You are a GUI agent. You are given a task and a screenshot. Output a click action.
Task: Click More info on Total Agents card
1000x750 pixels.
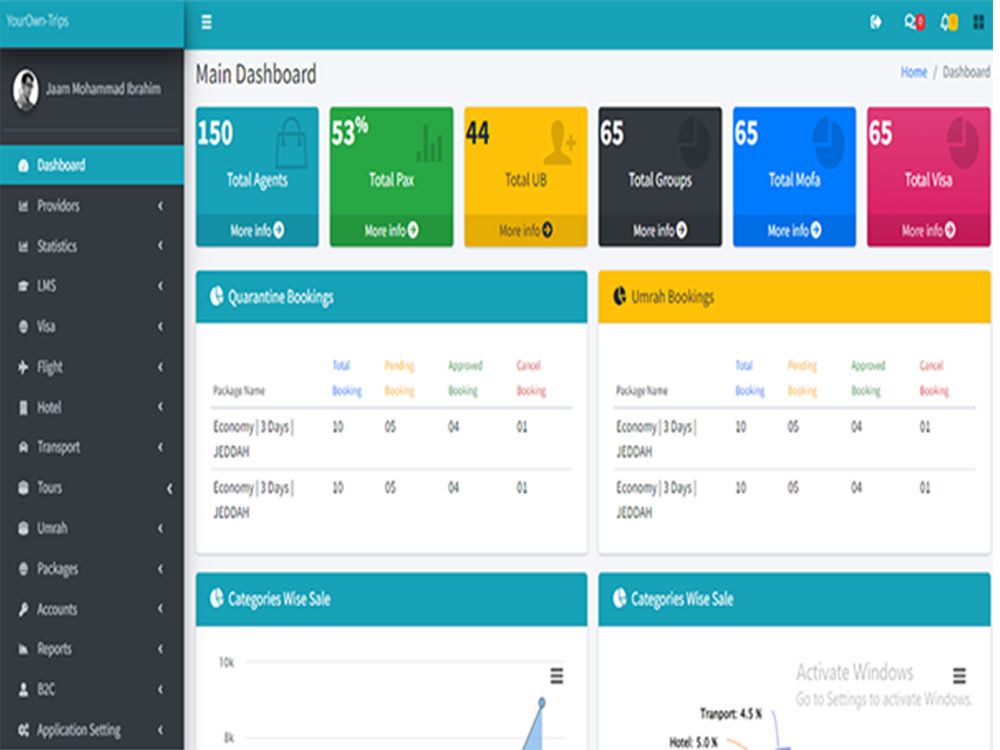coord(257,230)
